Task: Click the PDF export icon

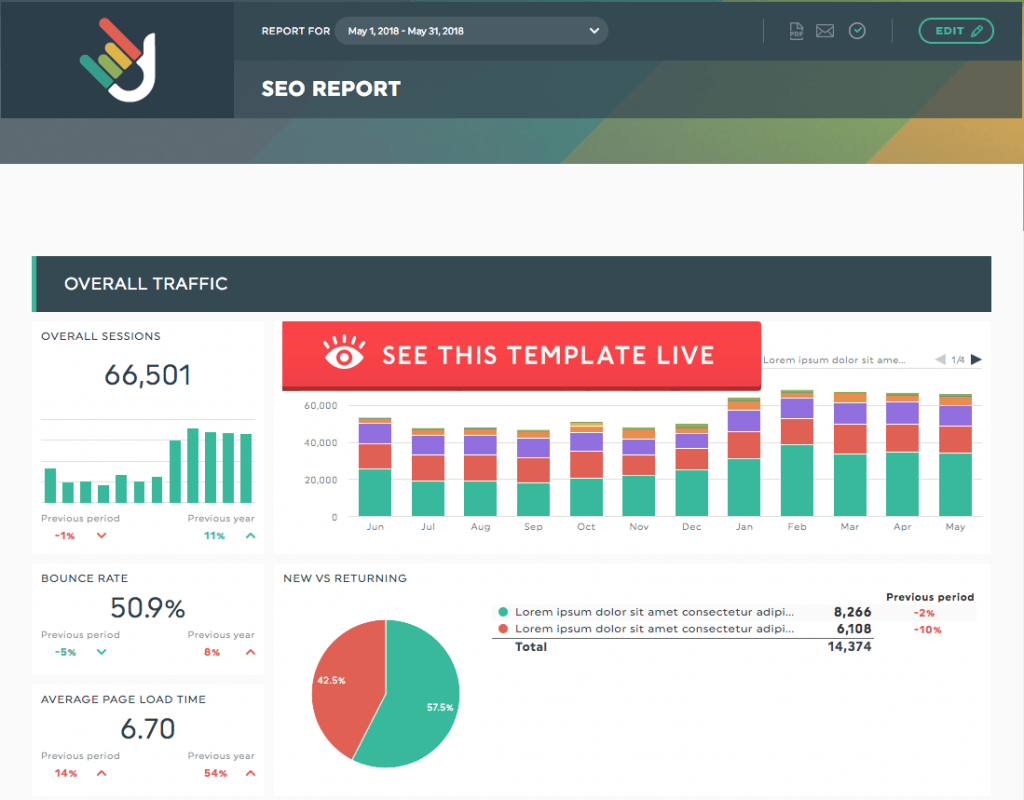Action: pyautogui.click(x=797, y=31)
